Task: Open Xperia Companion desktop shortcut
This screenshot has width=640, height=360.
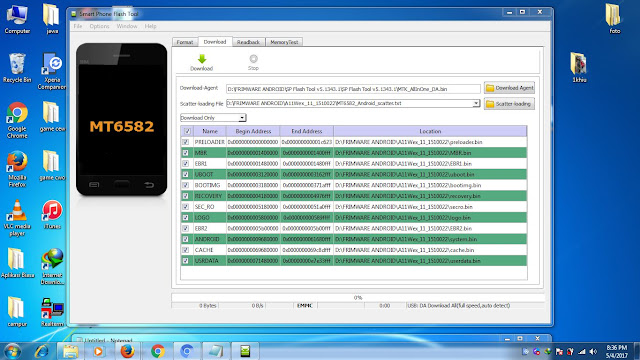Action: coord(52,71)
